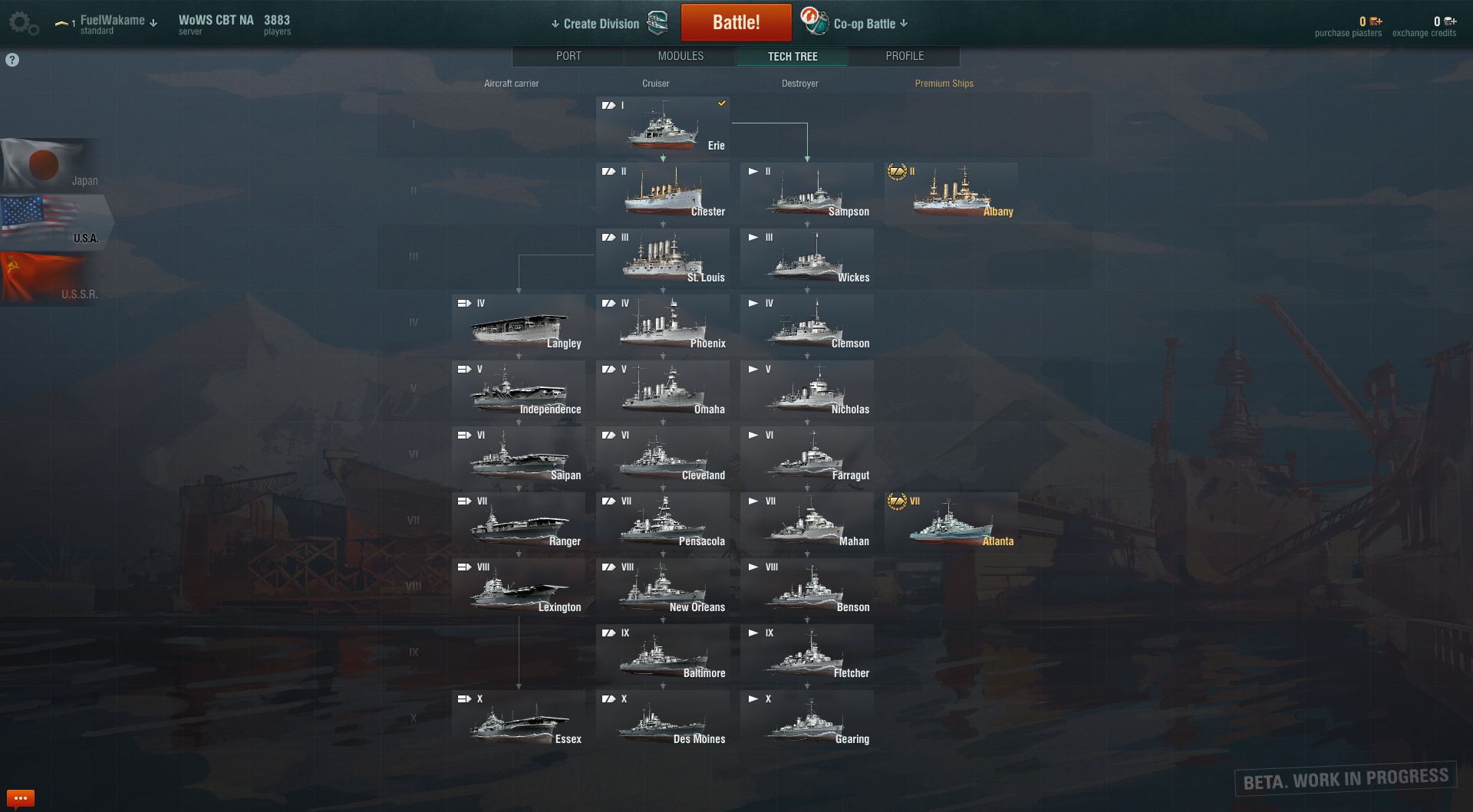Open the chat speech bubble icon

[x=21, y=798]
